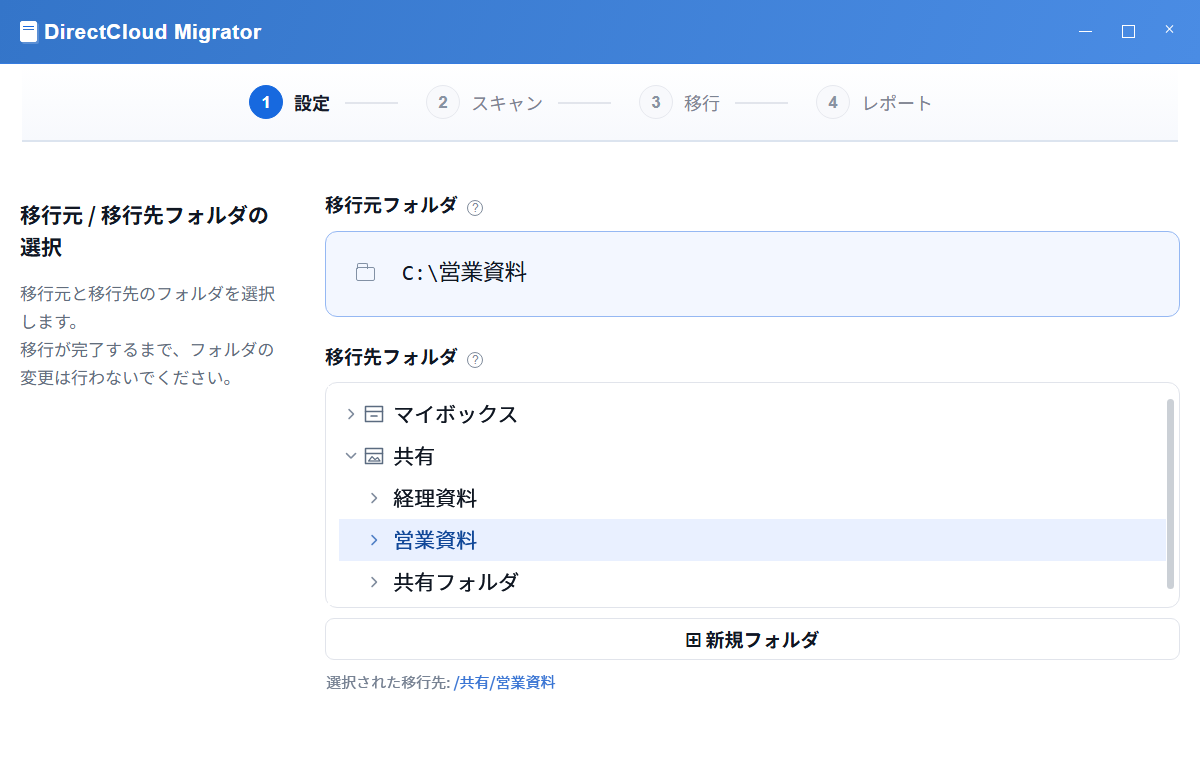
Task: Select the 営業資料 destination folder
Action: pyautogui.click(x=752, y=540)
